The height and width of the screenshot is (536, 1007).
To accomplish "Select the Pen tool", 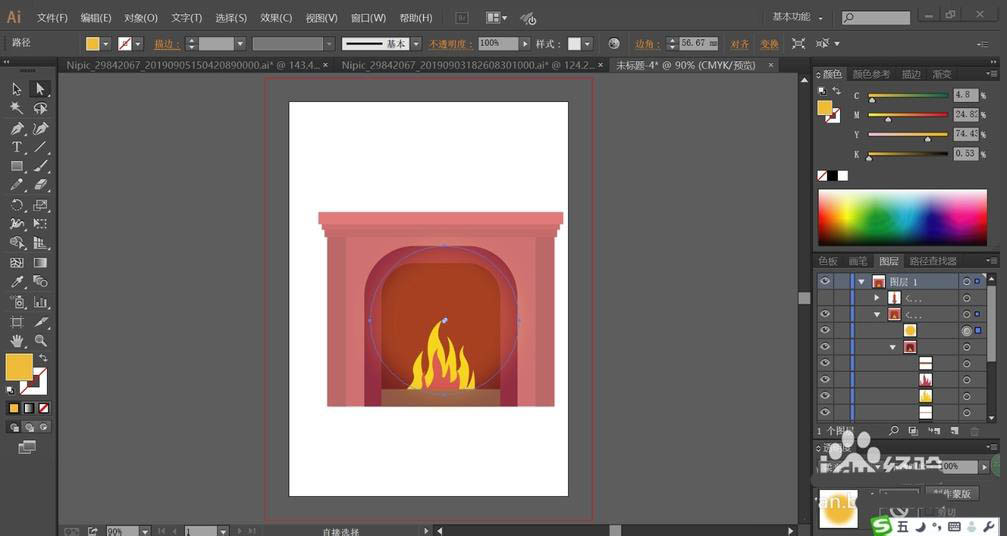I will pyautogui.click(x=17, y=128).
